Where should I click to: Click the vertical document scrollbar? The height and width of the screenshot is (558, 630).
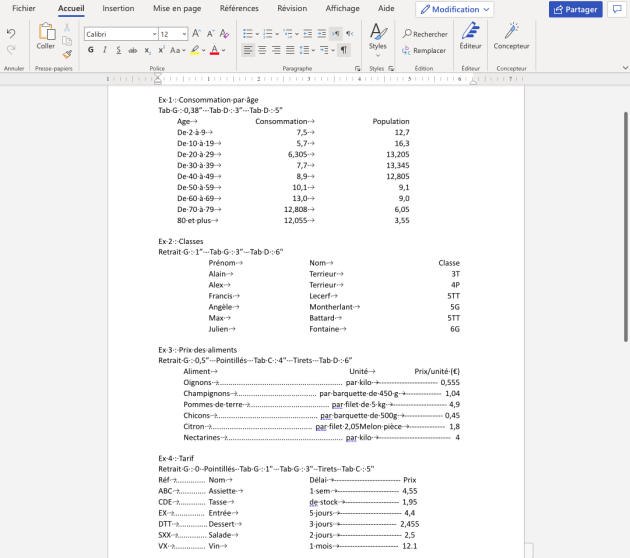point(626,227)
